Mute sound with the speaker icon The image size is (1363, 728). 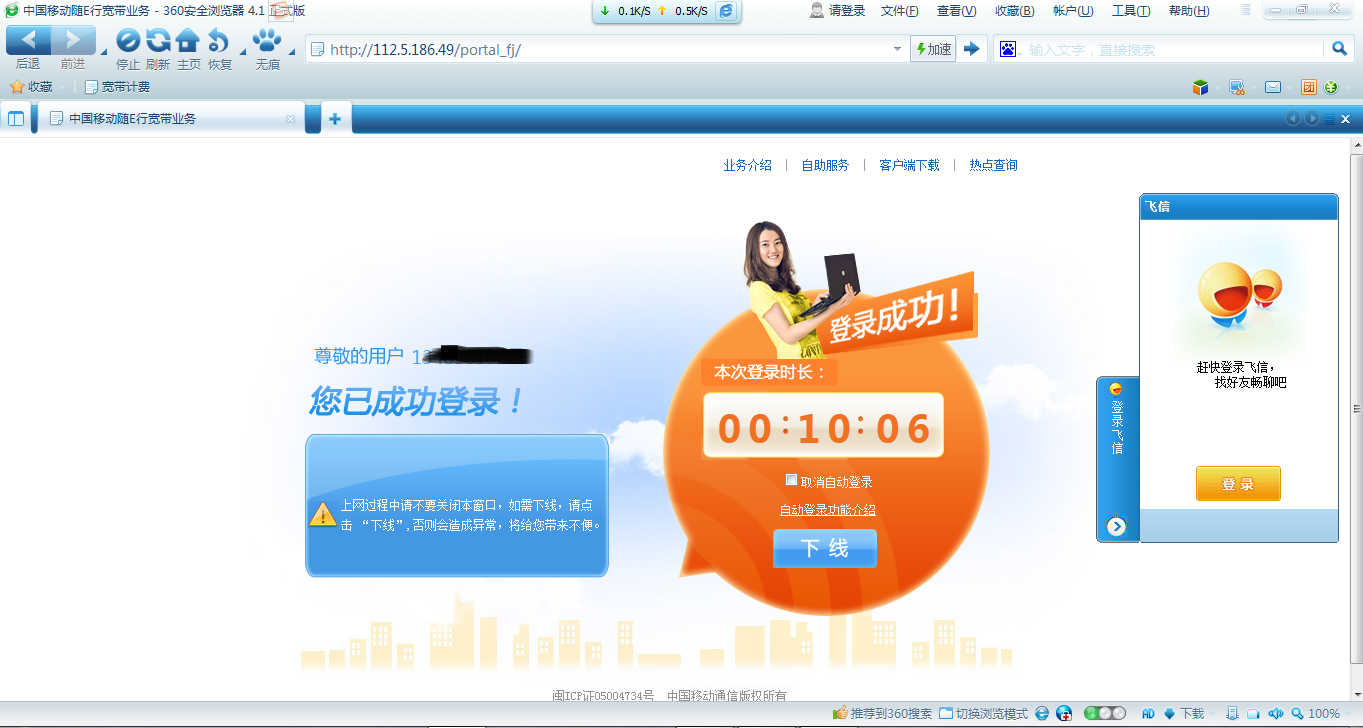pos(1276,714)
